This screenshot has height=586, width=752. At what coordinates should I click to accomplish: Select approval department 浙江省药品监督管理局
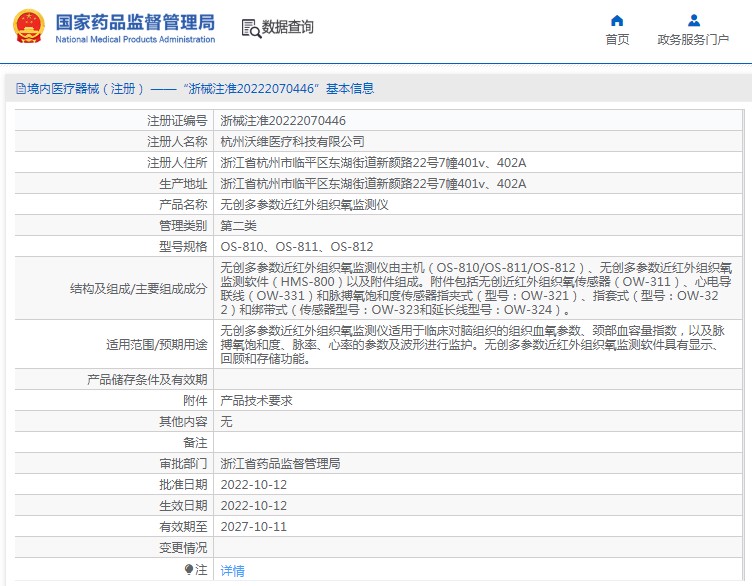click(281, 464)
